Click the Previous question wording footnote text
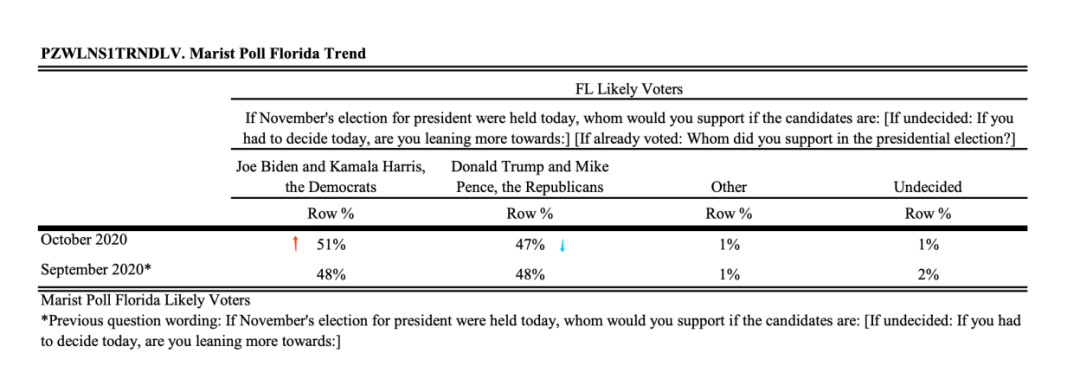 click(x=531, y=331)
